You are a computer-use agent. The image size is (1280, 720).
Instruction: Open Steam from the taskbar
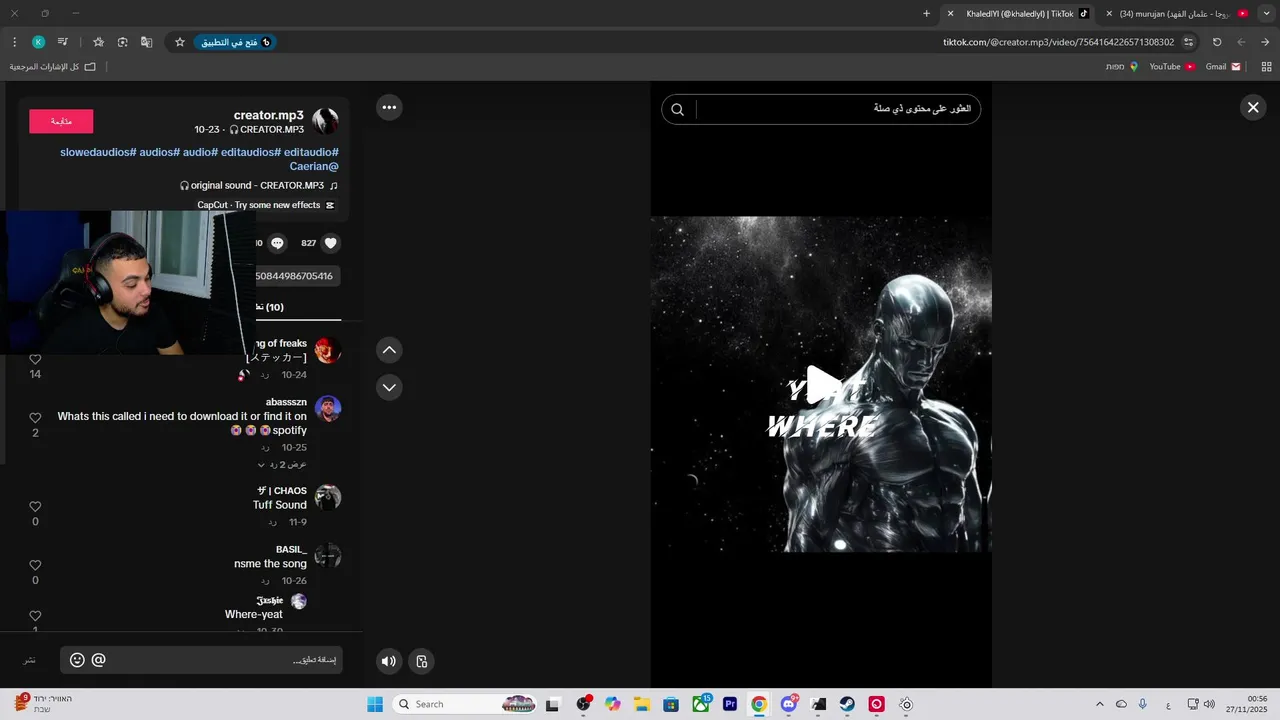(x=847, y=704)
